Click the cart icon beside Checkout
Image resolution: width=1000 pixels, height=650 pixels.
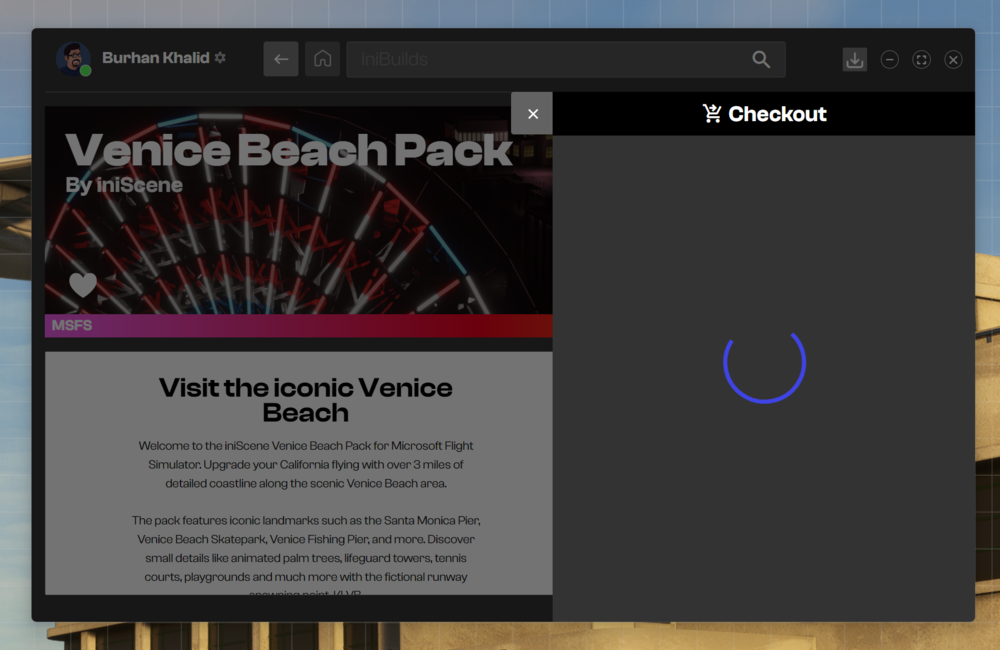pyautogui.click(x=712, y=114)
